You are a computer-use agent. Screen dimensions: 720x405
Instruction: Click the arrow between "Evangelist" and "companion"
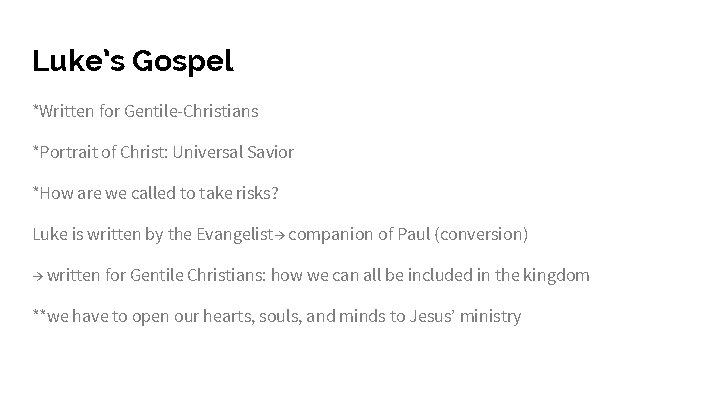280,236
